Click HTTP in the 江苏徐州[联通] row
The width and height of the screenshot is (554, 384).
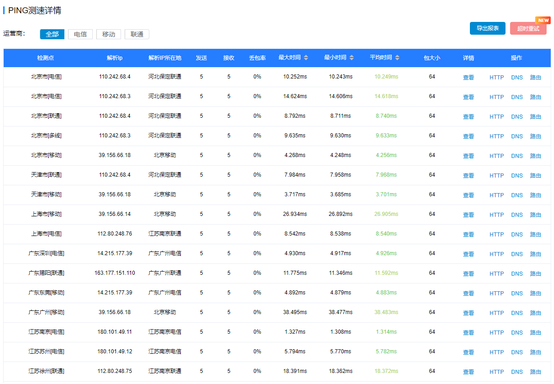click(496, 372)
